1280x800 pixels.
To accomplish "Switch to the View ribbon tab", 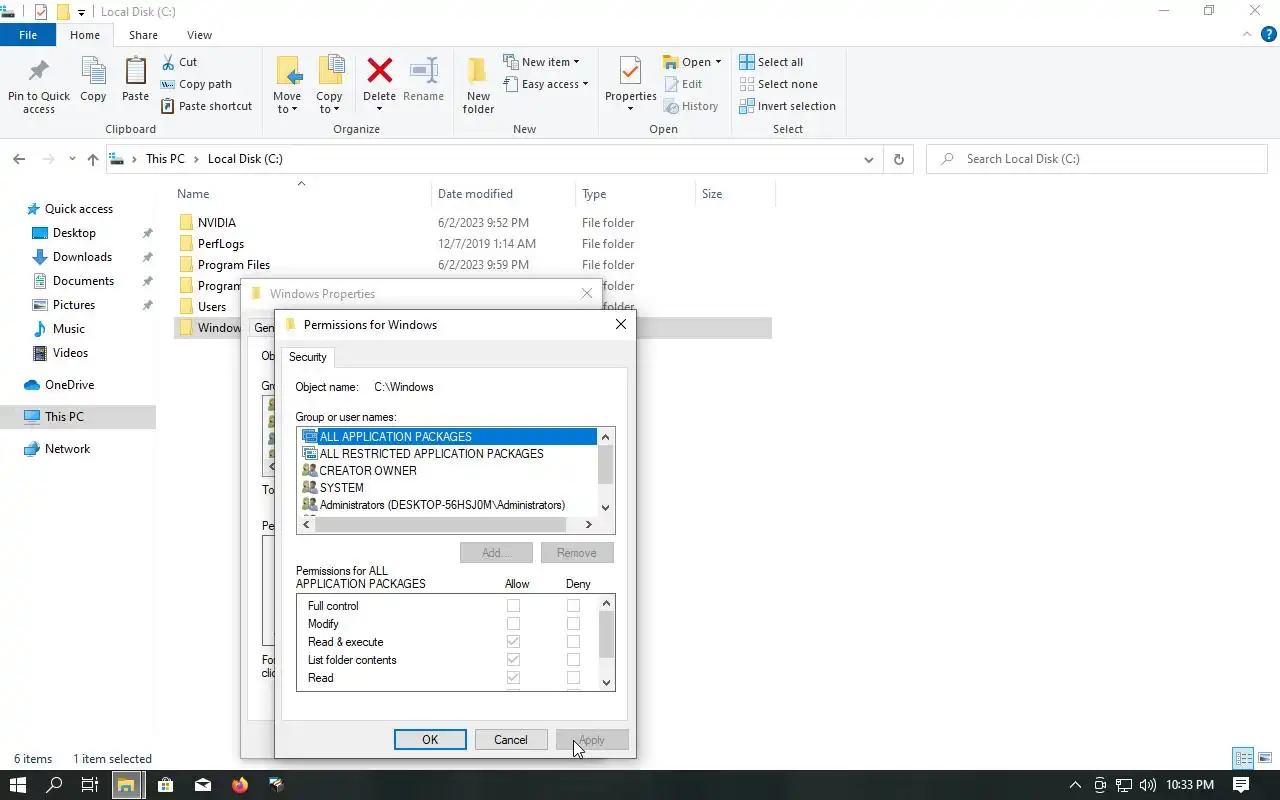I will click(x=199, y=35).
